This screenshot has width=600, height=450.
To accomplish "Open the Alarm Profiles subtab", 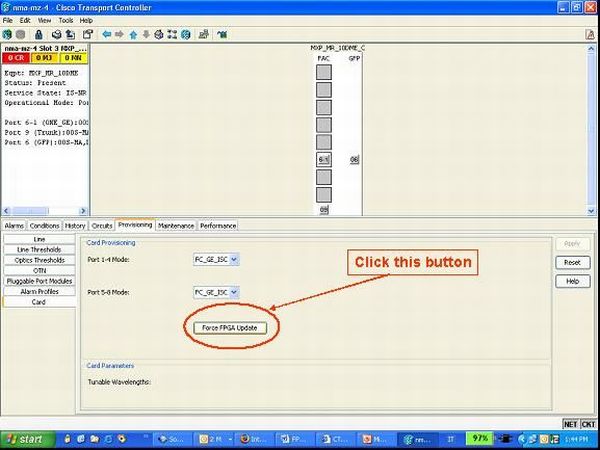I will (x=39, y=292).
